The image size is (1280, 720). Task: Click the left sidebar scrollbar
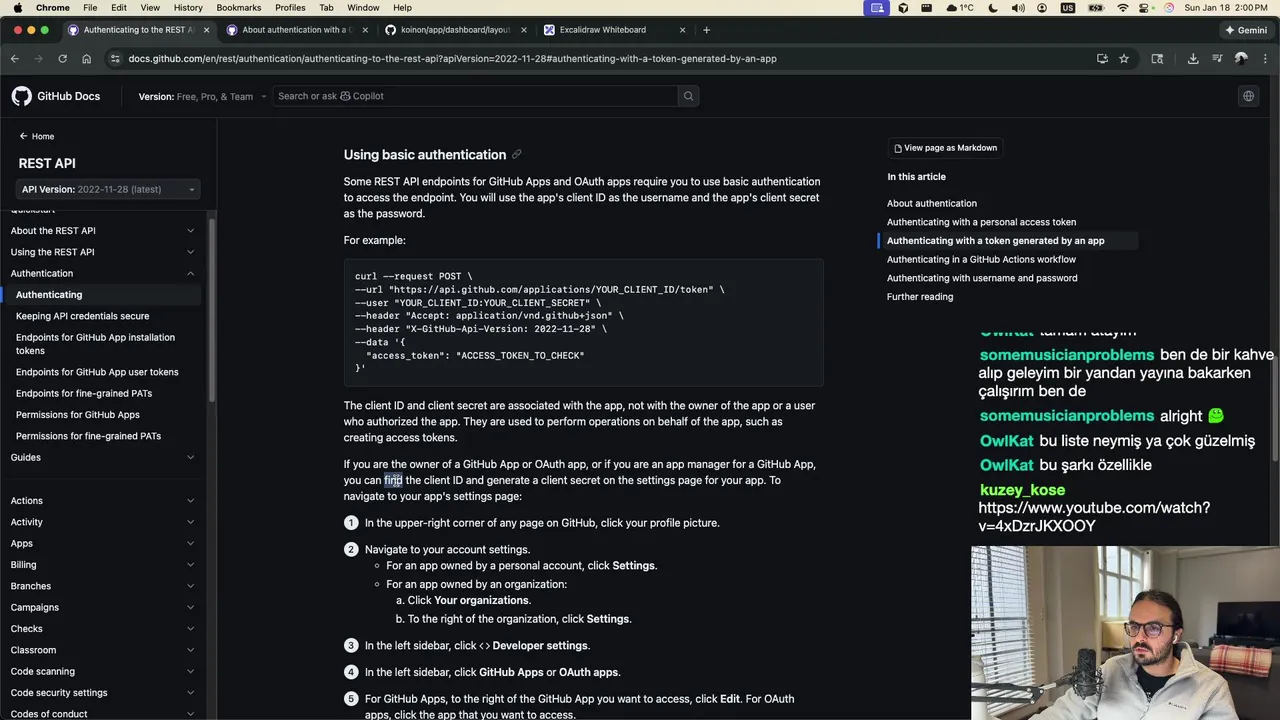pyautogui.click(x=211, y=310)
